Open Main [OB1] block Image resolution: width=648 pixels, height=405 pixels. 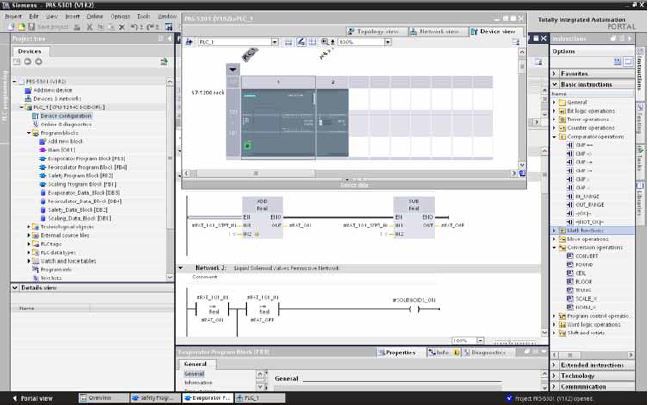coord(62,150)
